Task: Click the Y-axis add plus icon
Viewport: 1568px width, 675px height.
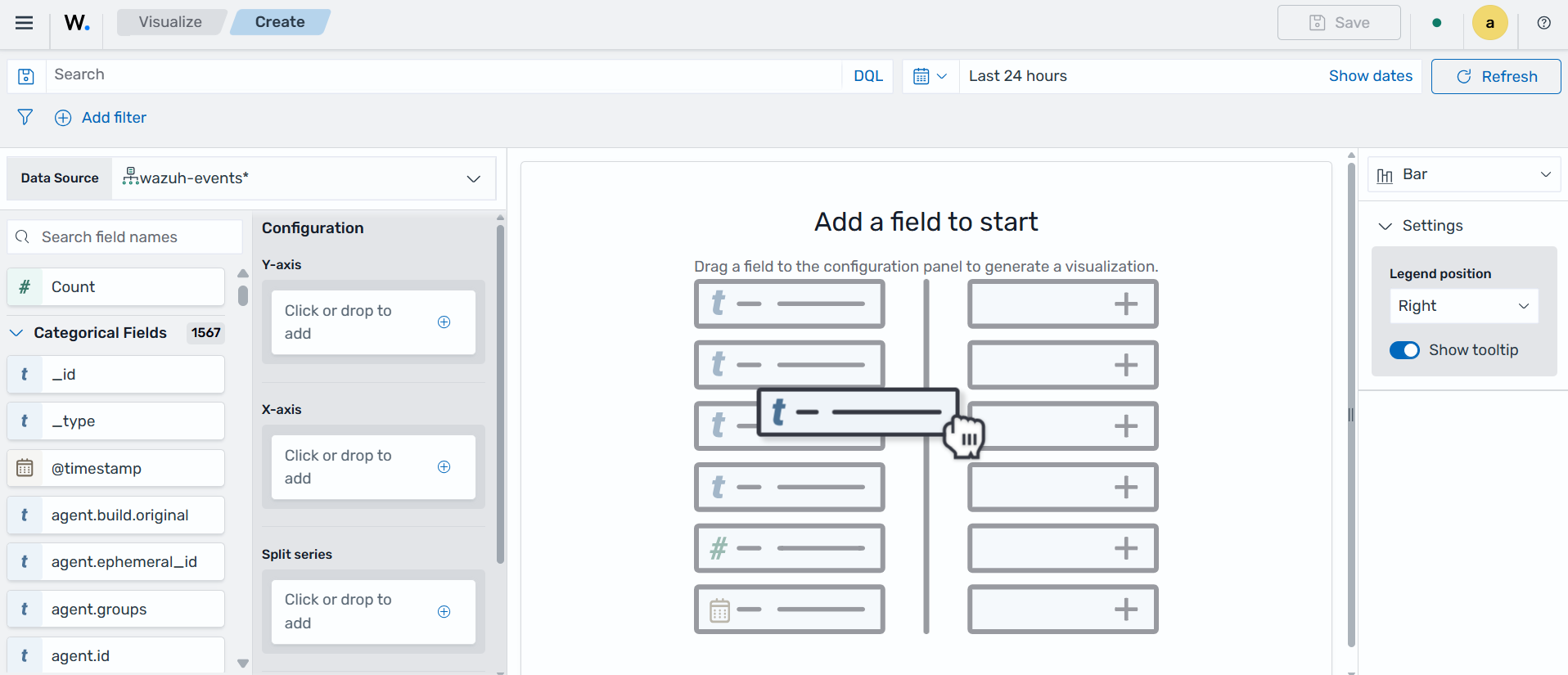Action: [444, 322]
